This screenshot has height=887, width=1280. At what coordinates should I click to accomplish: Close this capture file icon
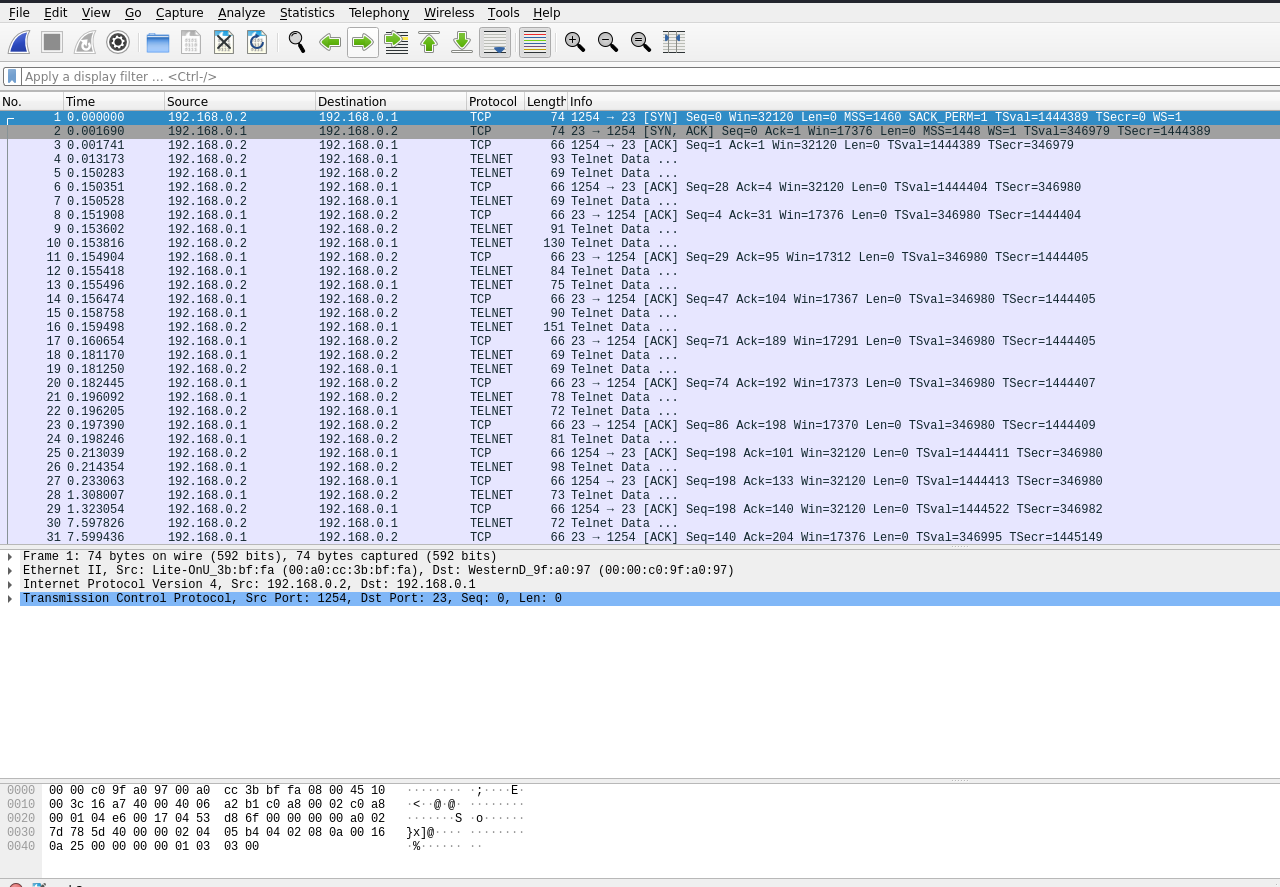click(224, 42)
